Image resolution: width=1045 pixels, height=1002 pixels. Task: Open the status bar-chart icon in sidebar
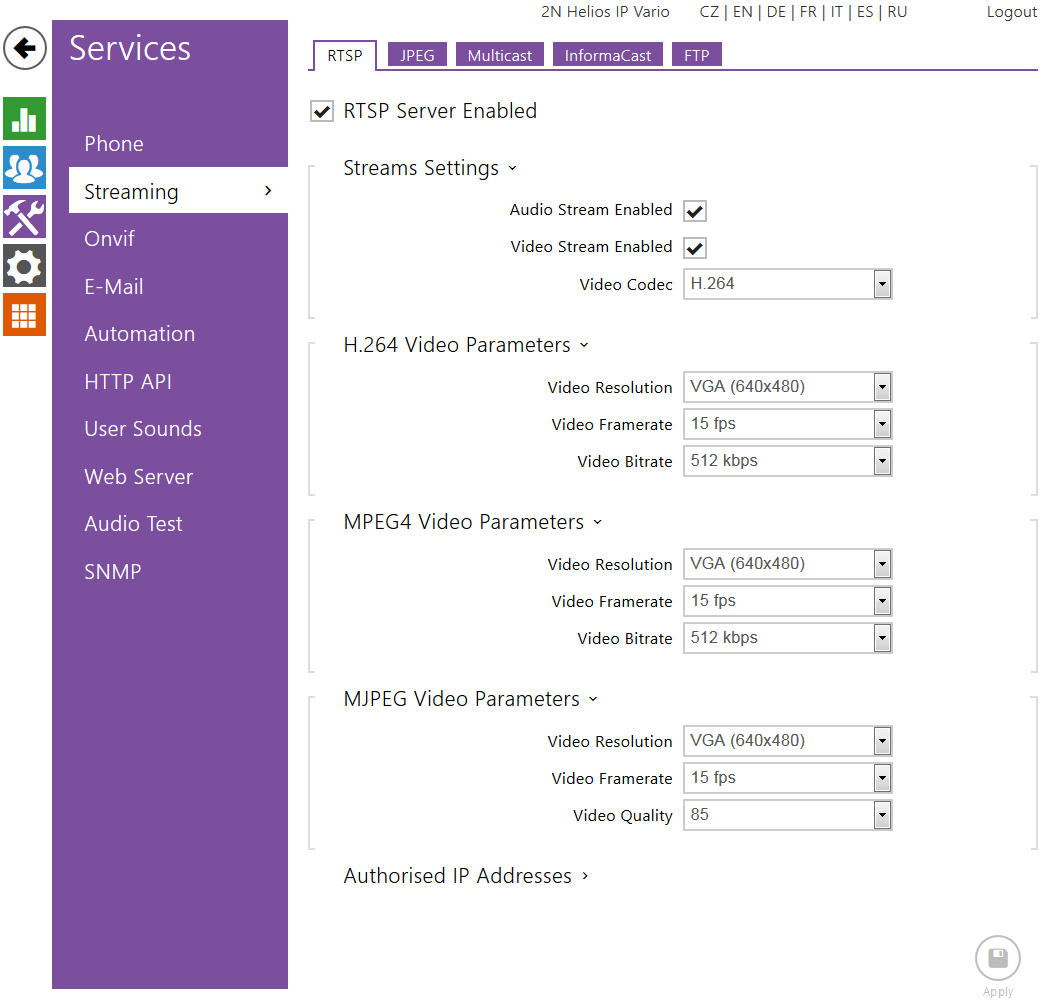click(24, 118)
